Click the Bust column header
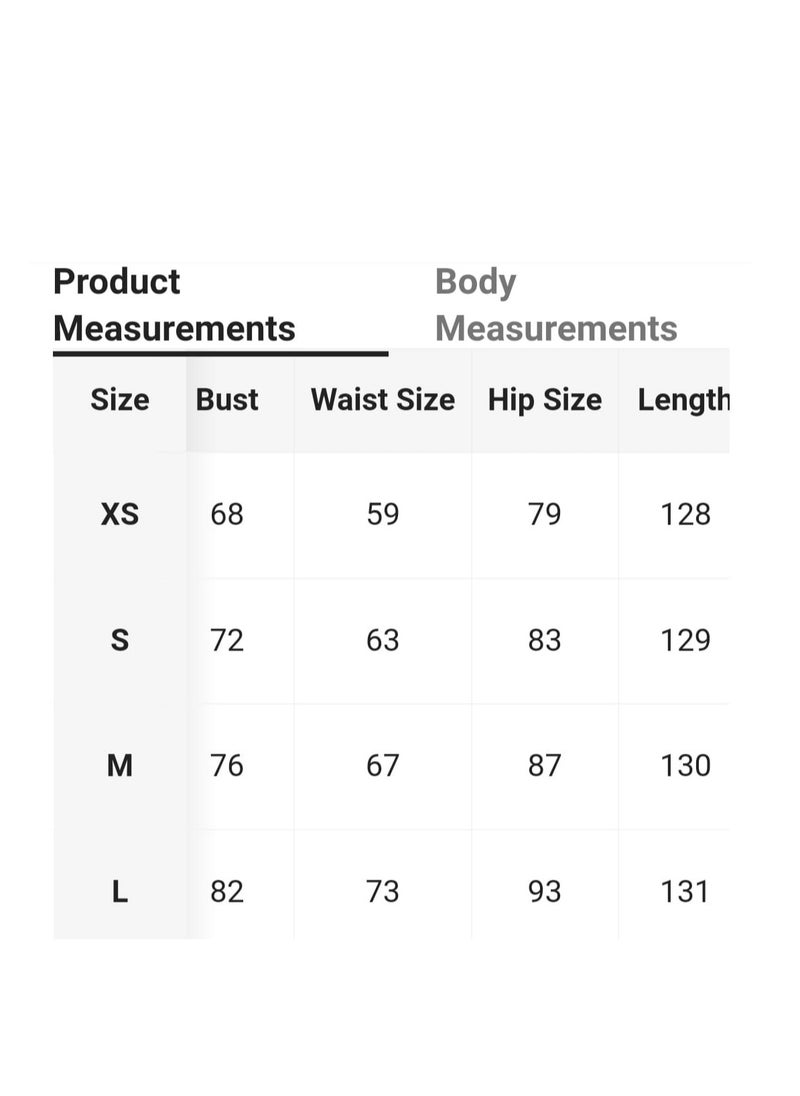Screen dimensions: 800x1096 click(226, 400)
